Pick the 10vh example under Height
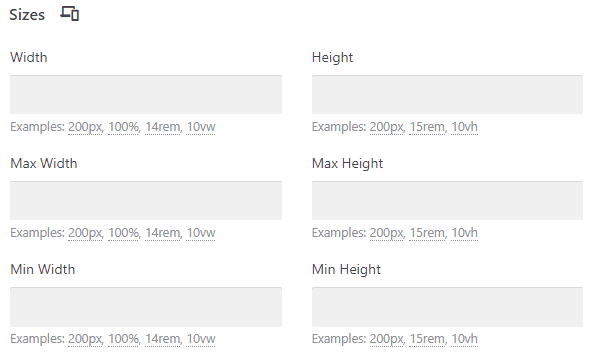The height and width of the screenshot is (364, 599). (465, 127)
